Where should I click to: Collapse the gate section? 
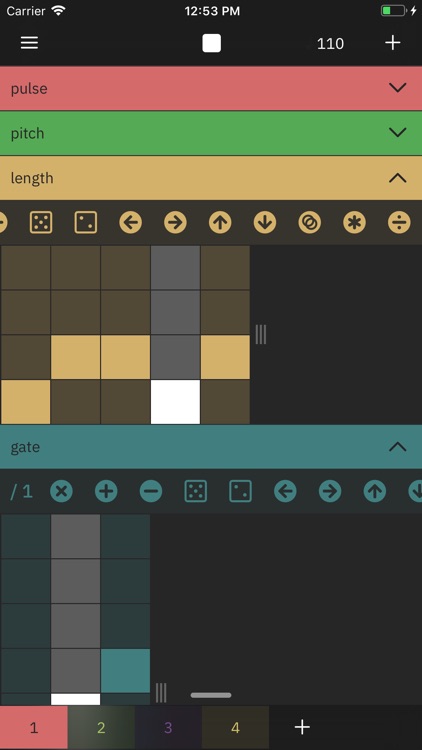pos(211,447)
